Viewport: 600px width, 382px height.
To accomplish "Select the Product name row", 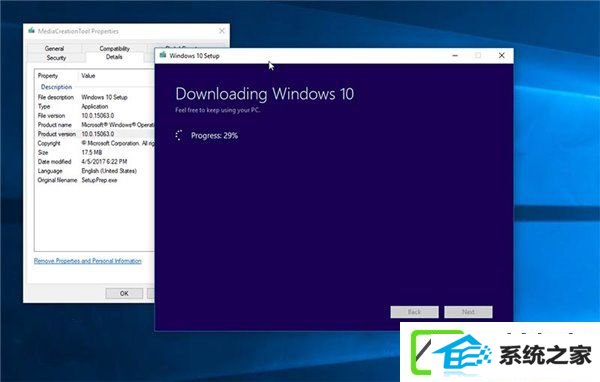I will point(95,125).
